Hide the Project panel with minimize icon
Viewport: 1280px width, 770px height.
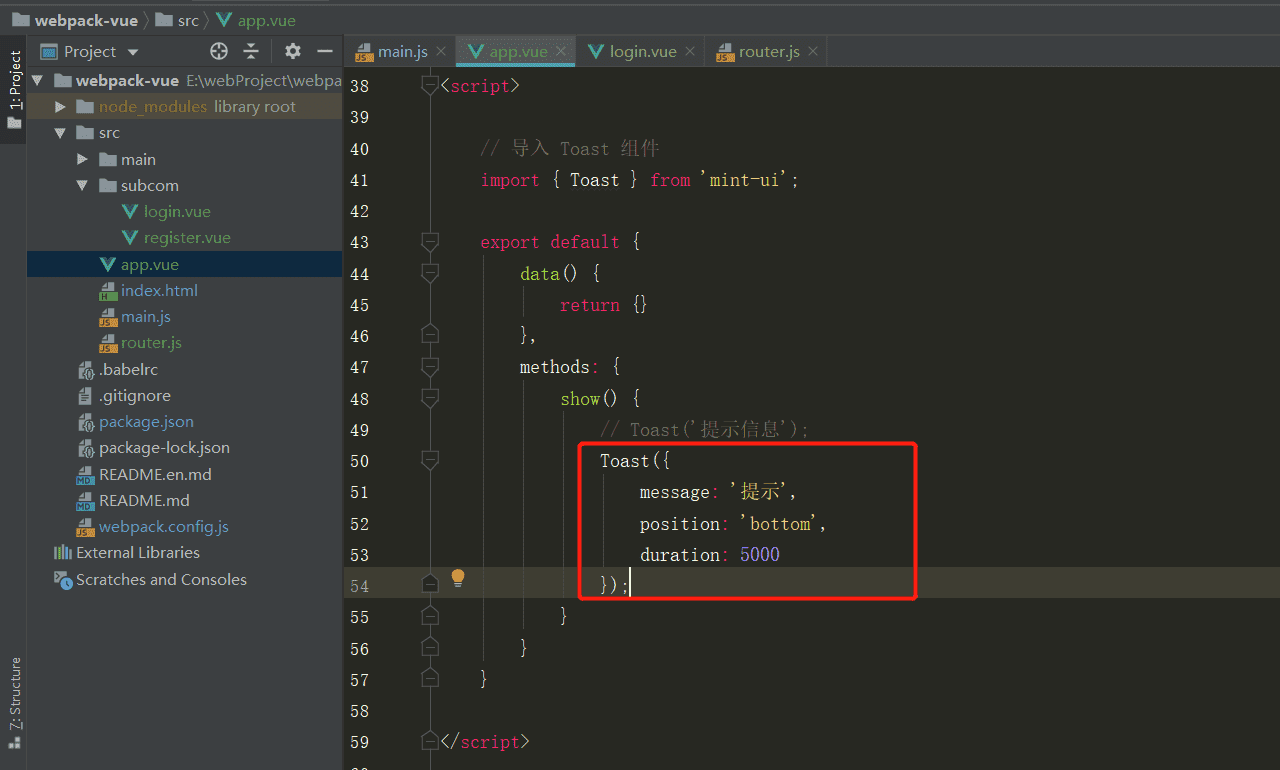click(x=324, y=51)
